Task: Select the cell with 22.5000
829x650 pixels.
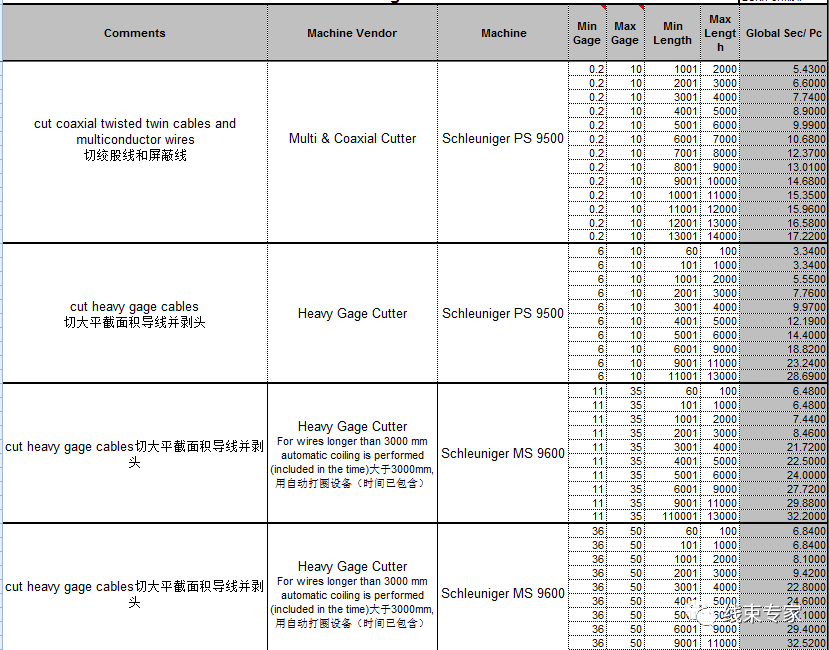Action: 784,461
